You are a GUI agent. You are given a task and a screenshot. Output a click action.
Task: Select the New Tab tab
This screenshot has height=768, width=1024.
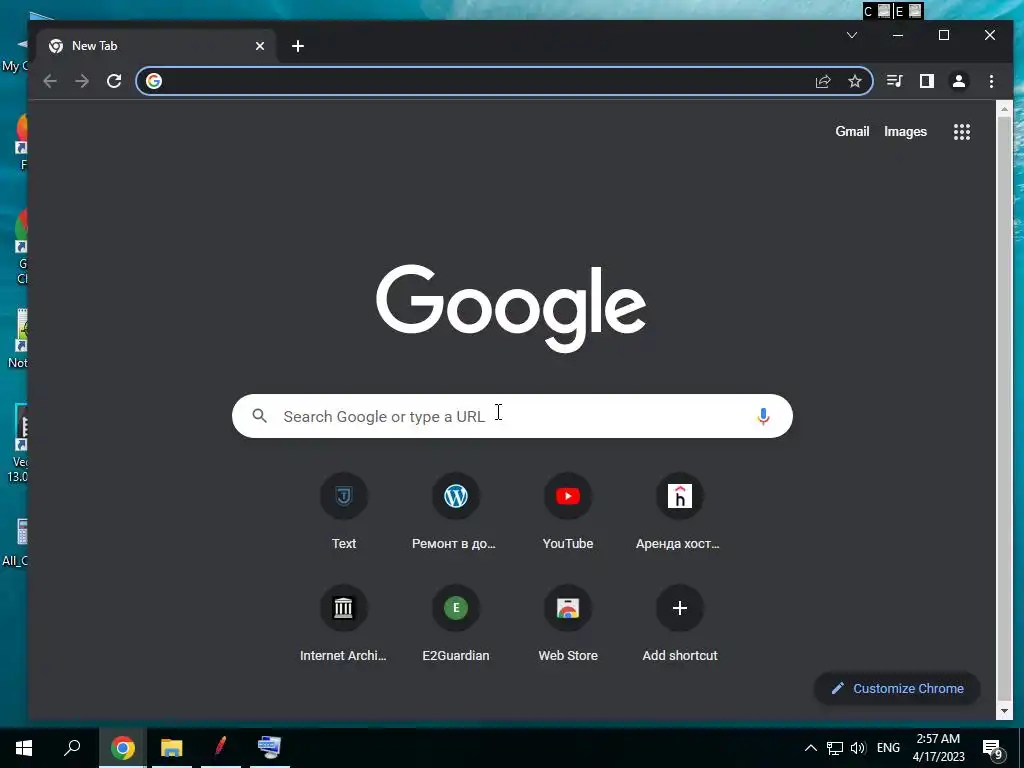[x=155, y=46]
